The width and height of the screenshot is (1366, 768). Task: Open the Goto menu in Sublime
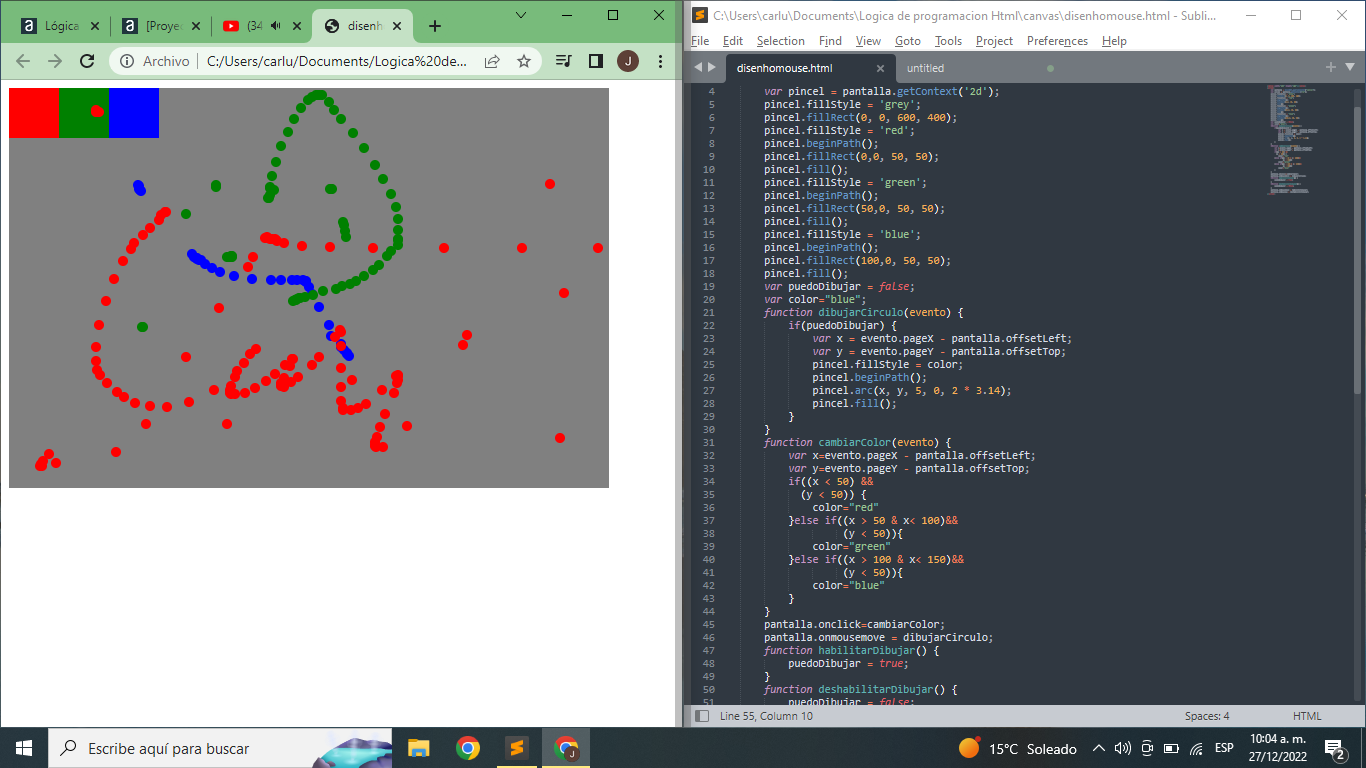pos(908,41)
